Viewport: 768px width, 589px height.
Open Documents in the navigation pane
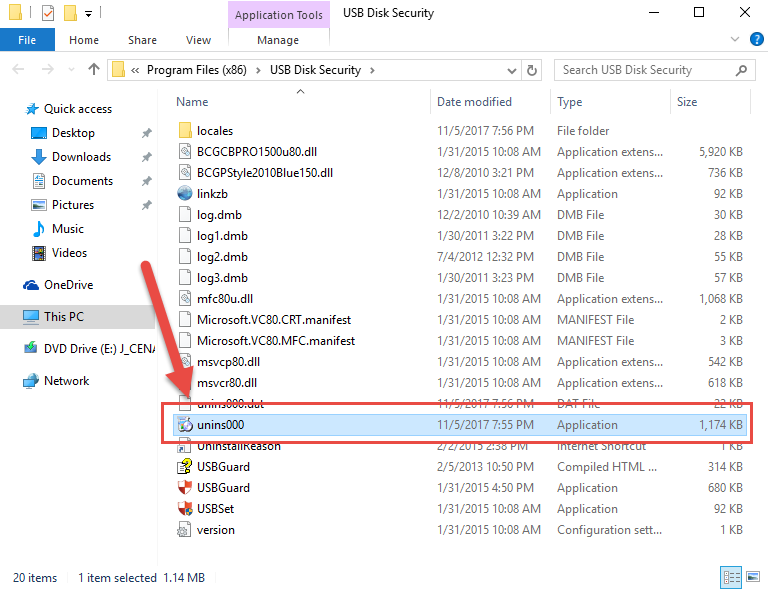[x=82, y=181]
